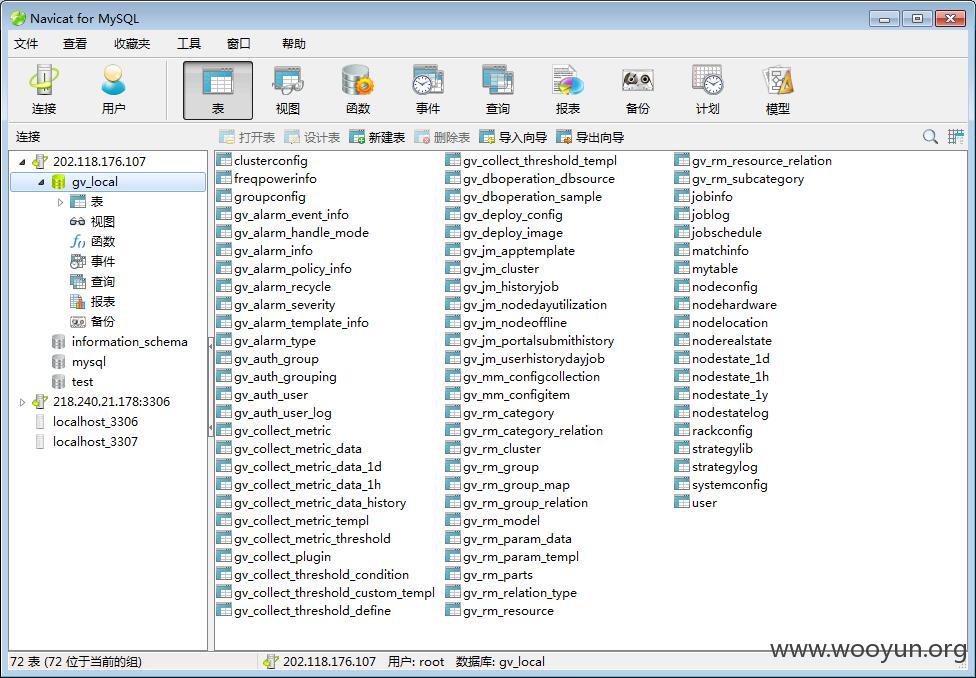Open the 计划 (Schedule) toolbar icon
976x678 pixels.
click(x=707, y=90)
